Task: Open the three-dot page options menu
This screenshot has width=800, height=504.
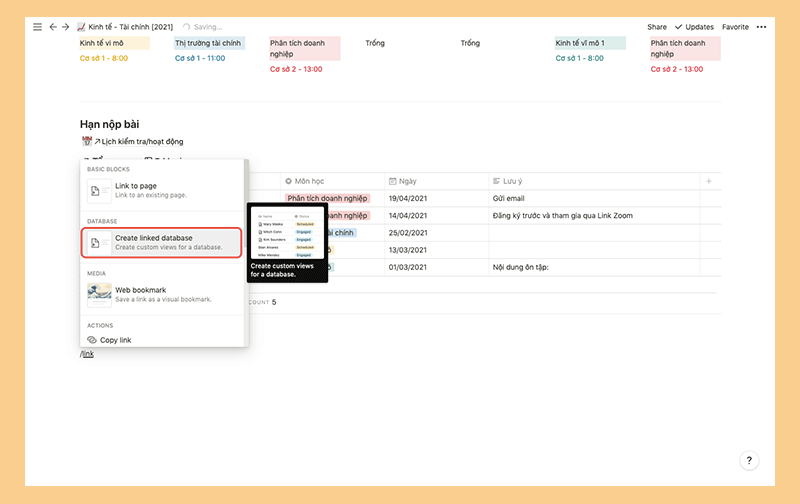Action: point(761,27)
